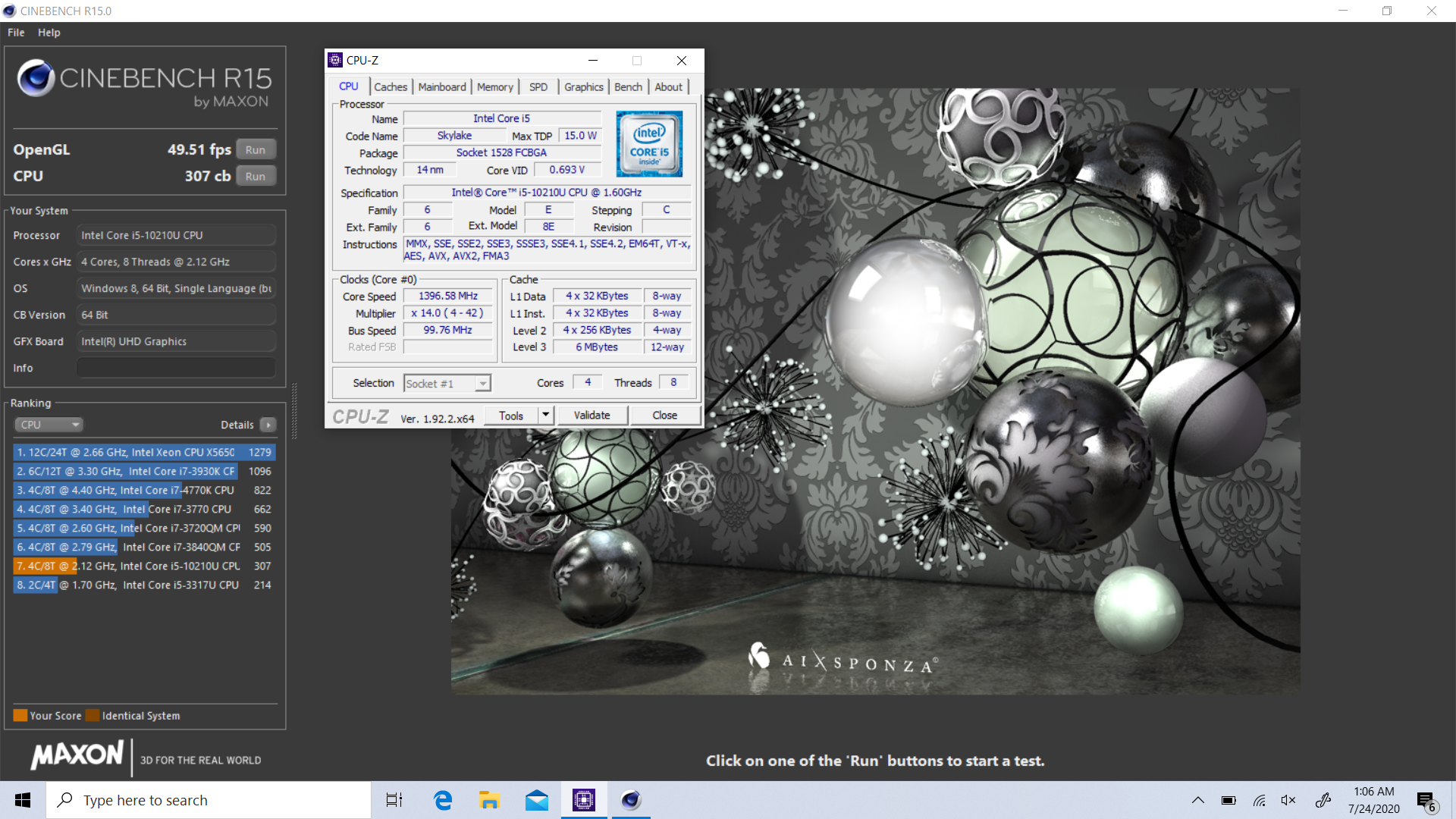
Task: Select the Core i5-3317U ranking row
Action: (x=144, y=585)
